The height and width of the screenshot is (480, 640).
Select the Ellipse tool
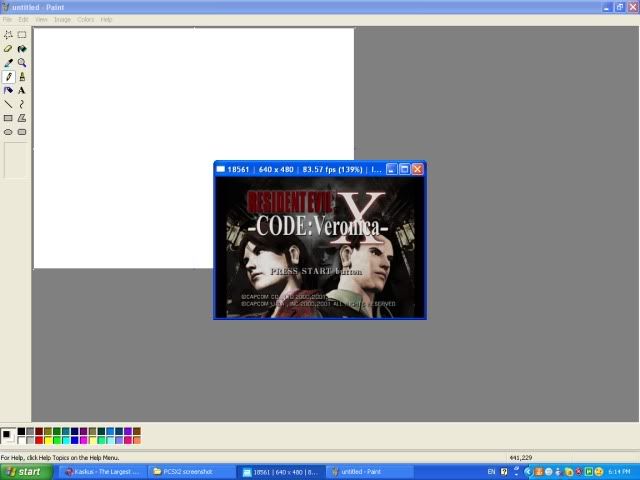pos(8,132)
